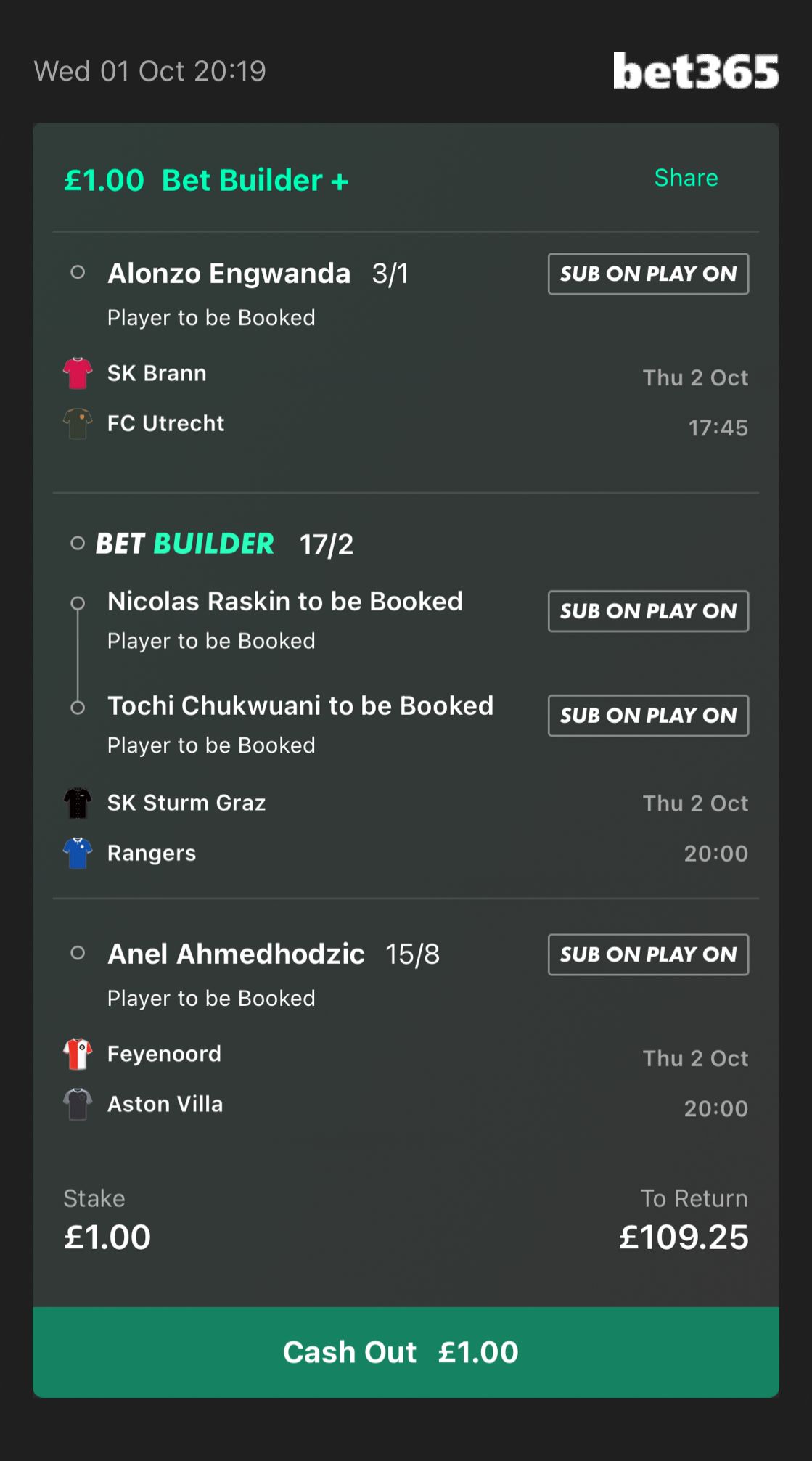
Task: Open the Nicolas Raskin to be Booked leg
Action: tap(284, 602)
